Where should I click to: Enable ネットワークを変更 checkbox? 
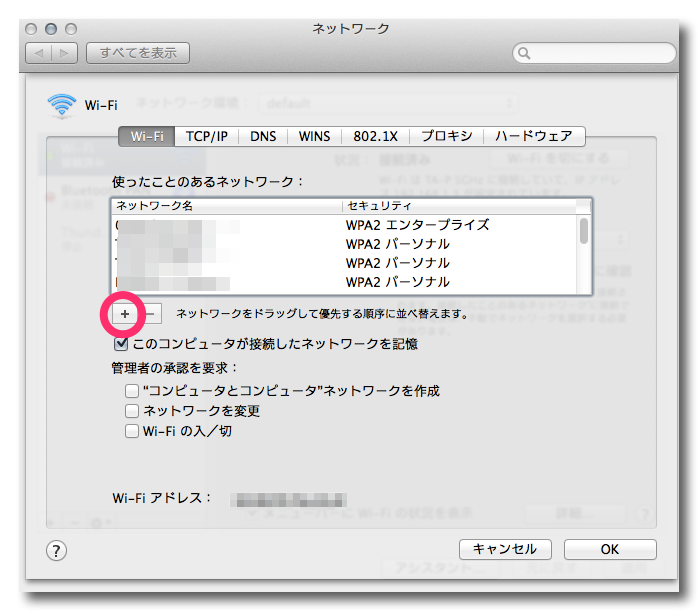click(x=132, y=411)
